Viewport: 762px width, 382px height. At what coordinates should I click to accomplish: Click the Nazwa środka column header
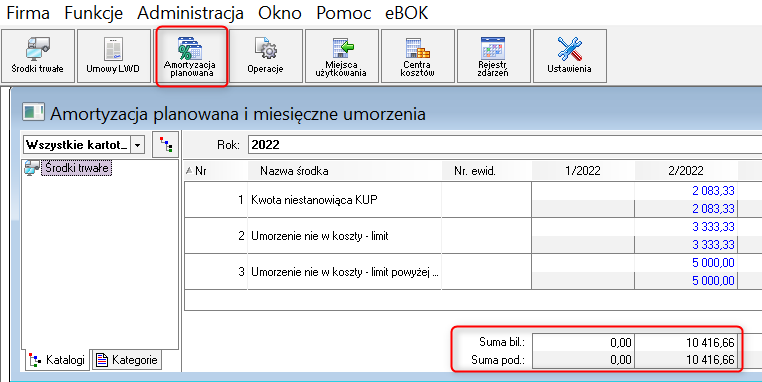coord(345,171)
